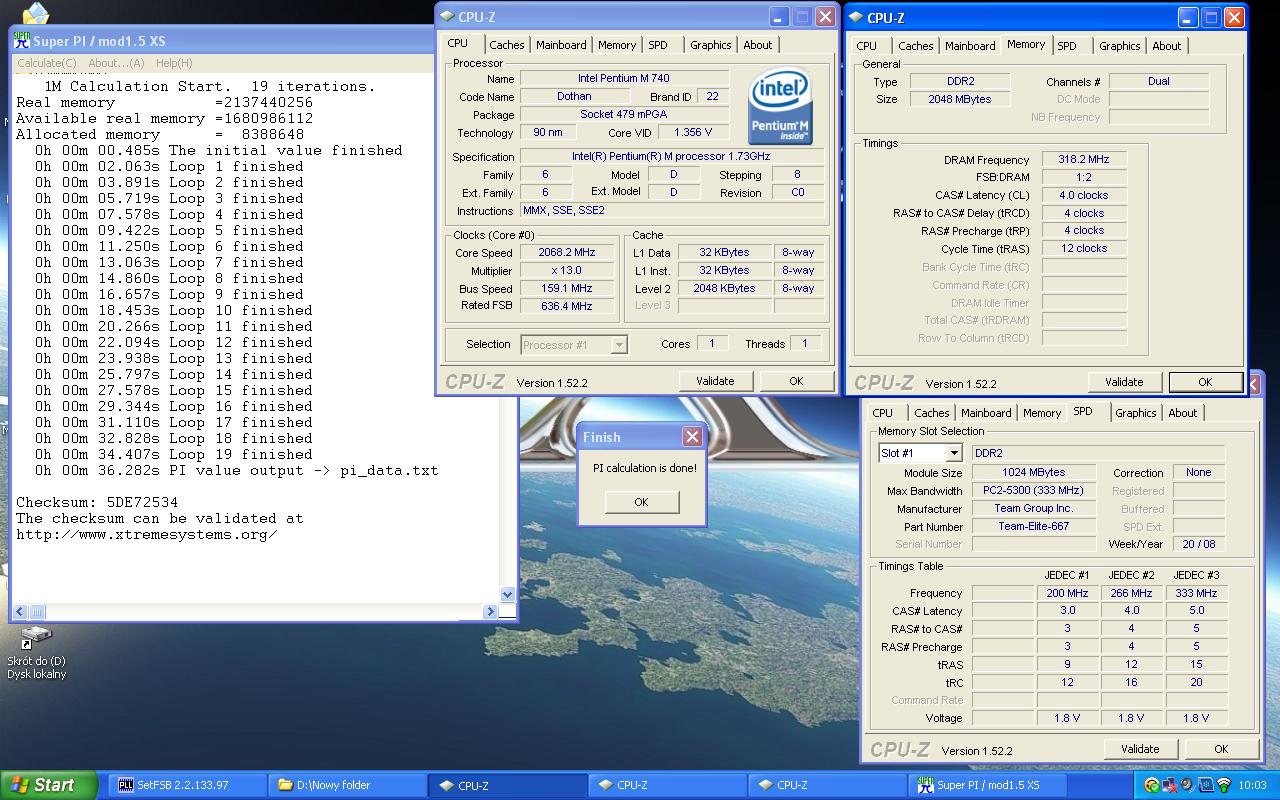Open the Processor #1 selection dropdown
The height and width of the screenshot is (800, 1280).
tap(619, 345)
